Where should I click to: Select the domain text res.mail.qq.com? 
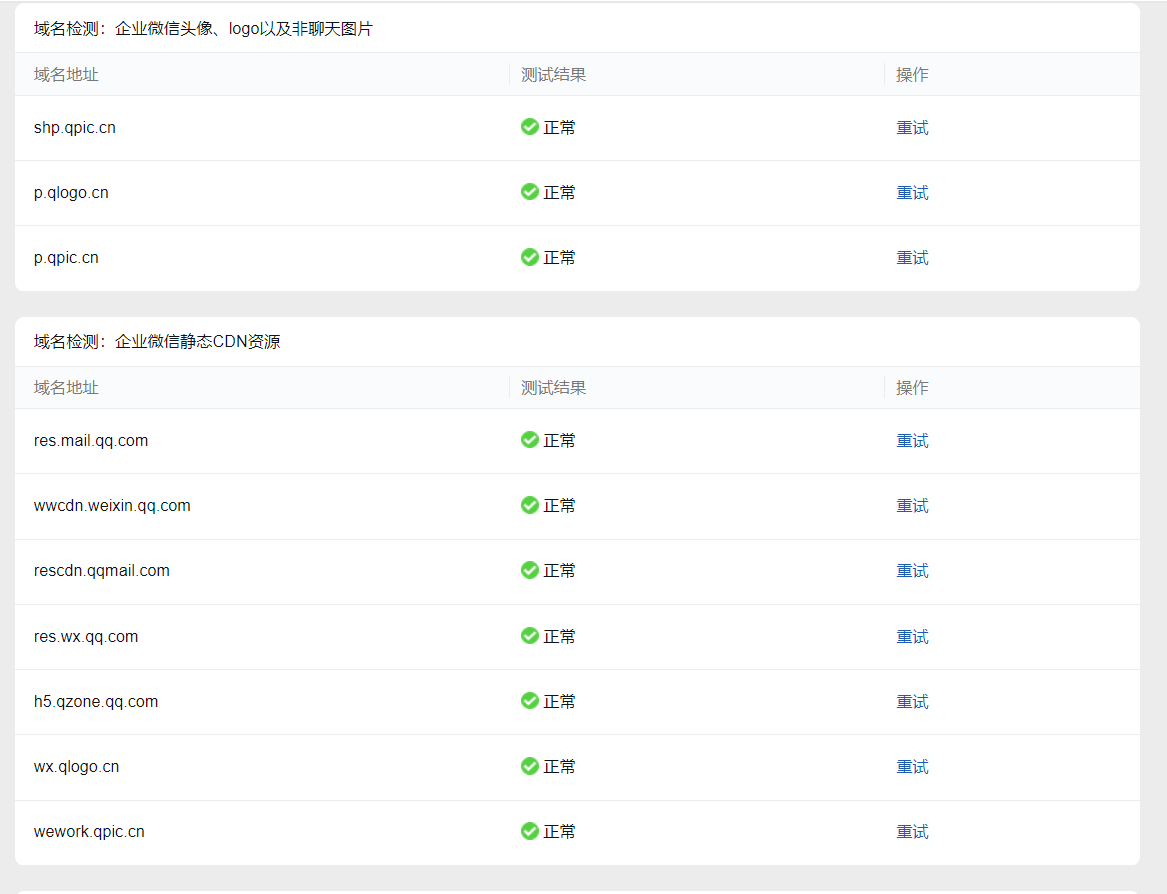(x=91, y=441)
